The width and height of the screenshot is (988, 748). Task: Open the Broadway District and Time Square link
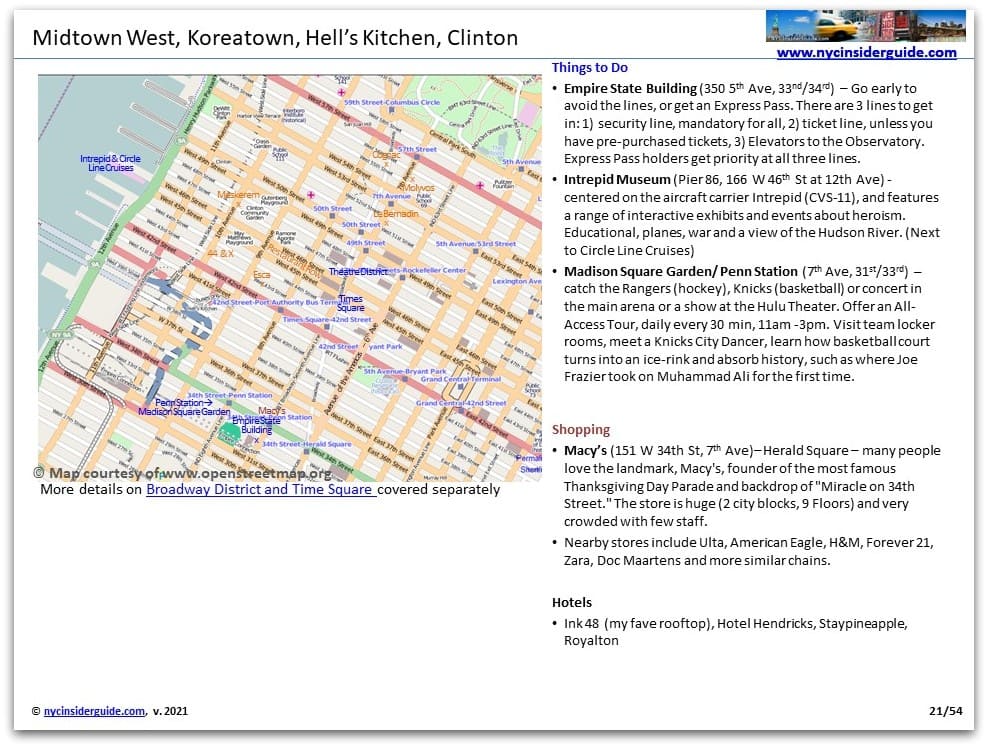pyautogui.click(x=261, y=490)
